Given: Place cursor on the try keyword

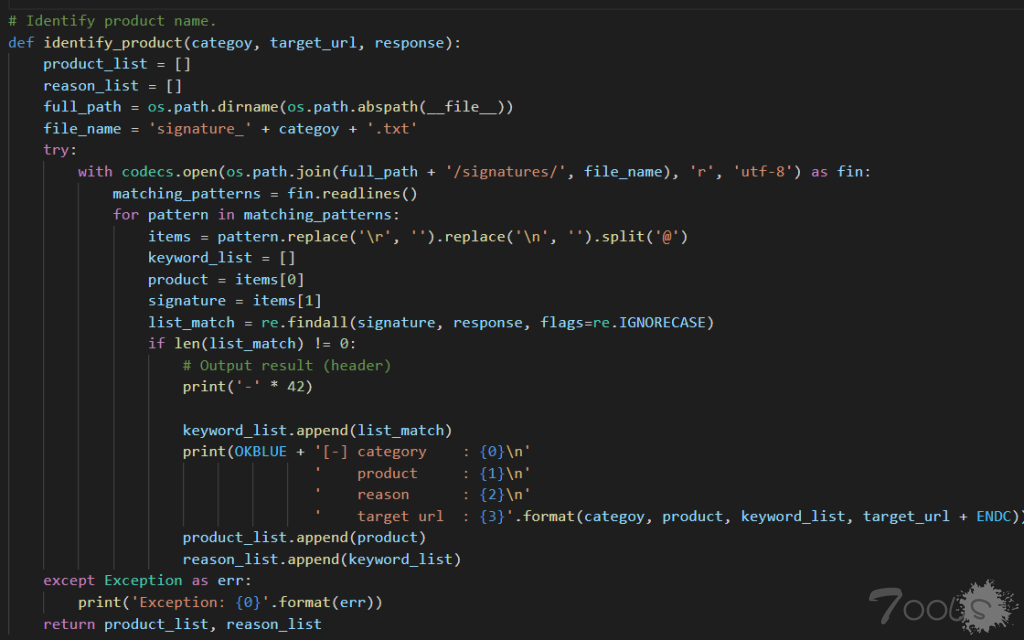Looking at the screenshot, I should click(60, 150).
